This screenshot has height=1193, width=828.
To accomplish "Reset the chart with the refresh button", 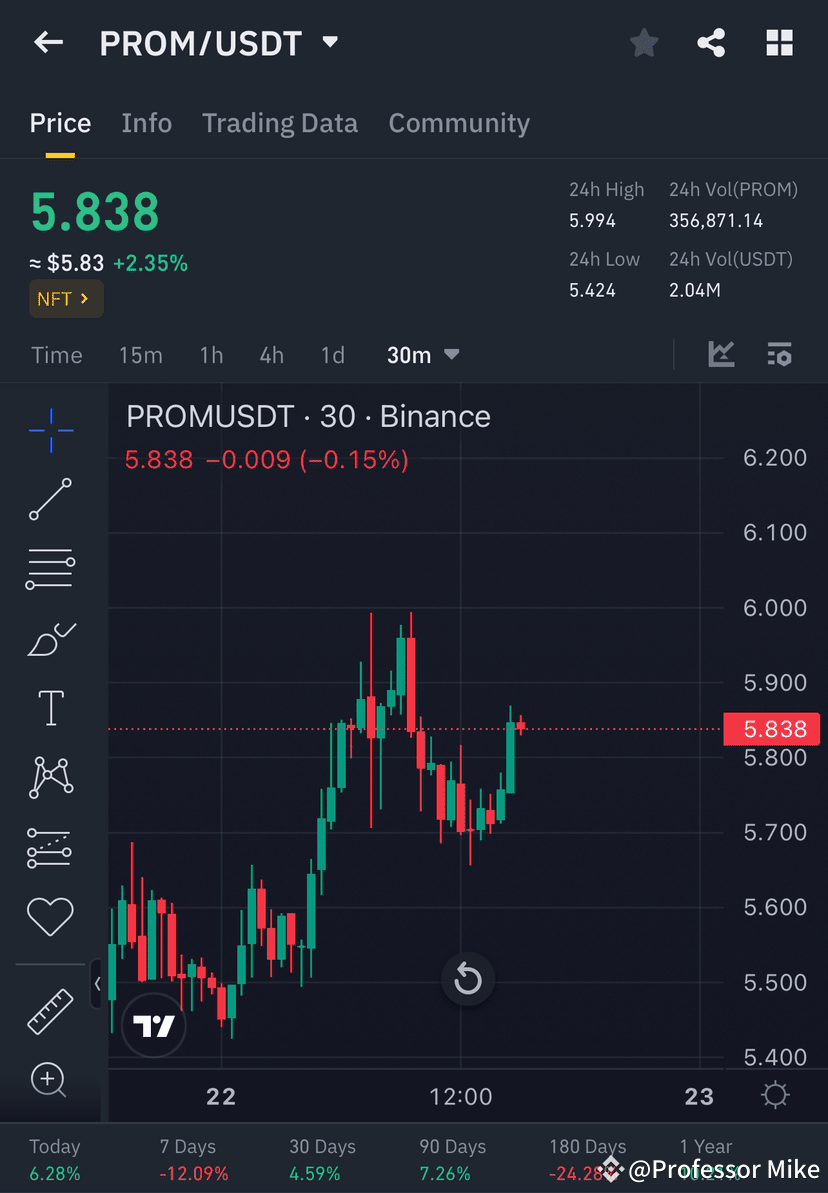I will coord(467,979).
